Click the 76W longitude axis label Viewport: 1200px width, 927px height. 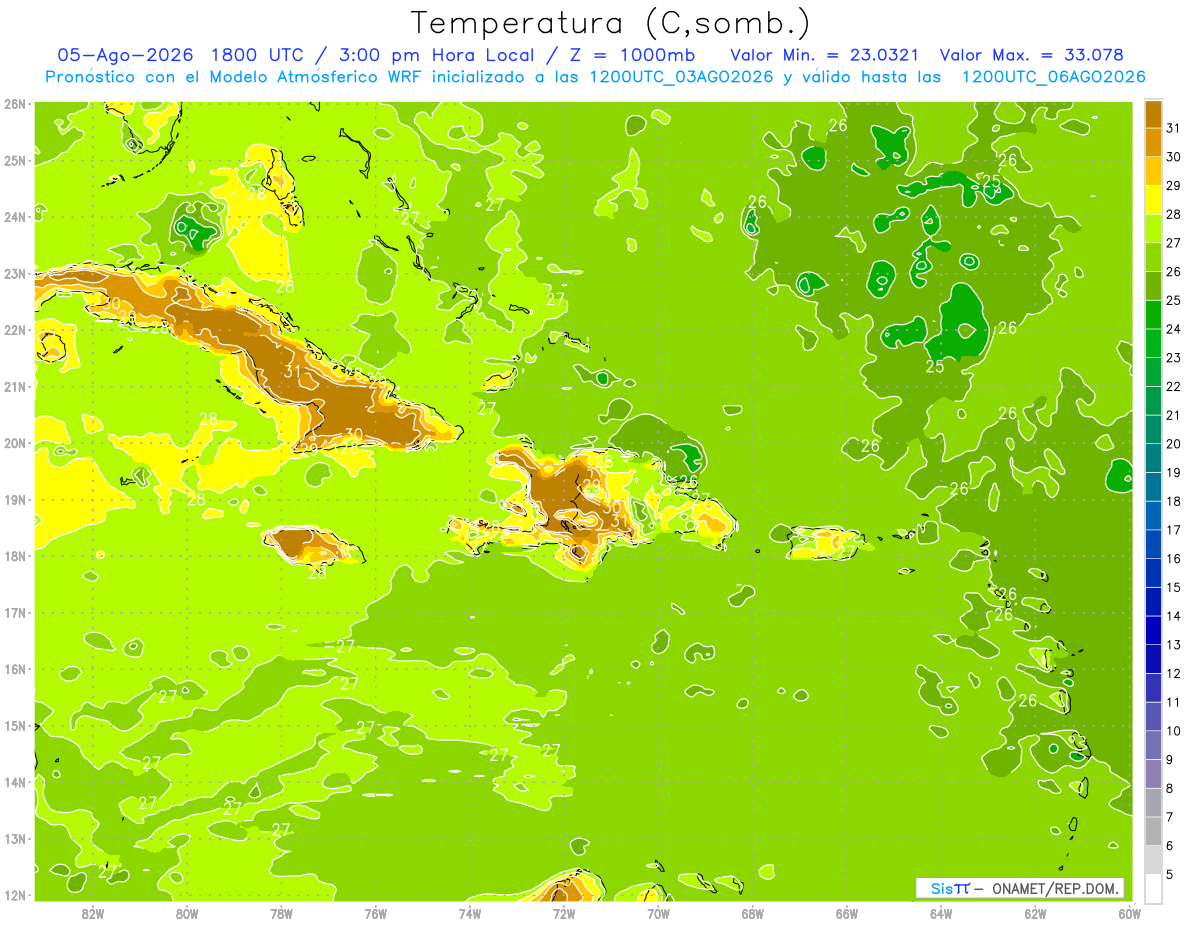[376, 913]
